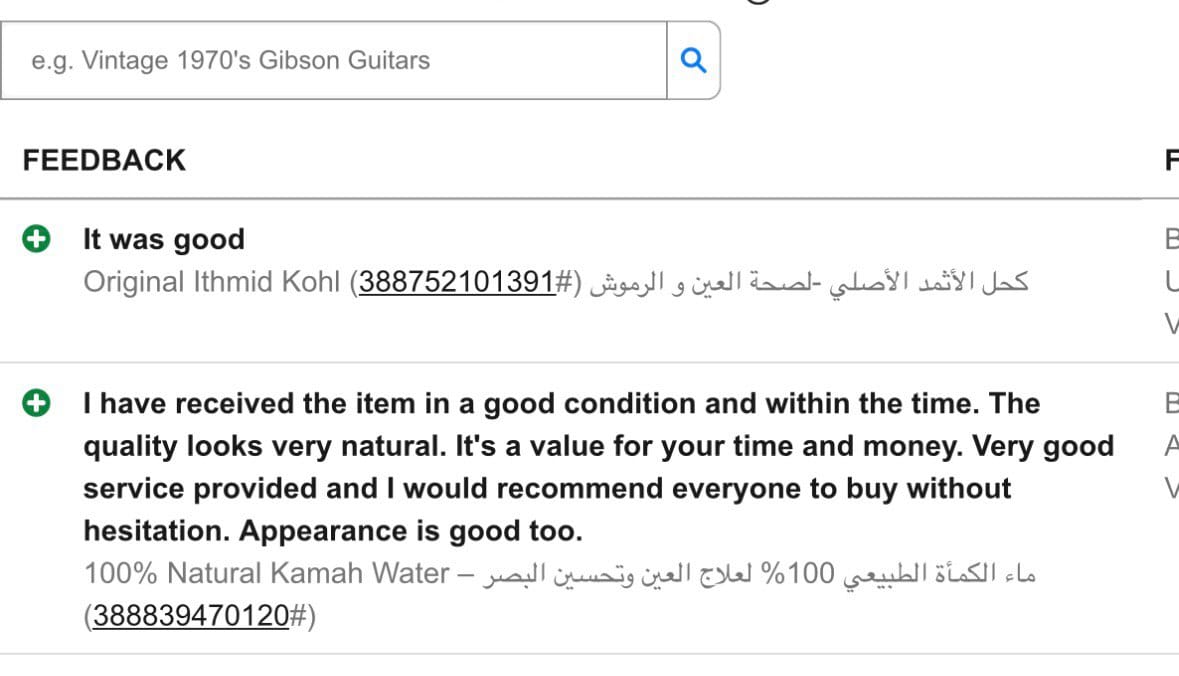Focus the feedback search input field

click(334, 60)
